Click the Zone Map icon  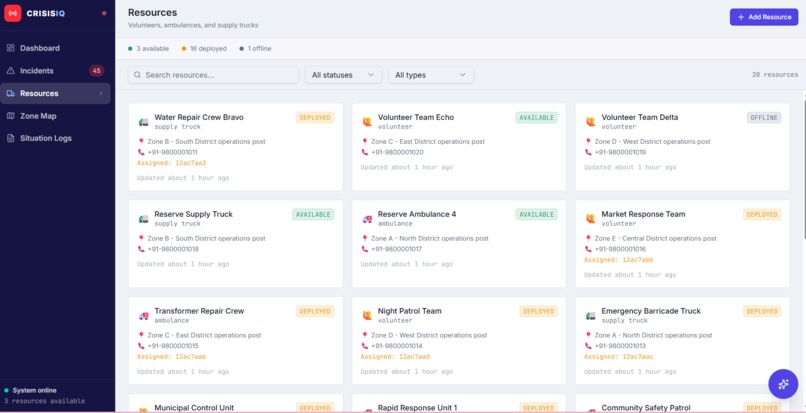pos(10,116)
